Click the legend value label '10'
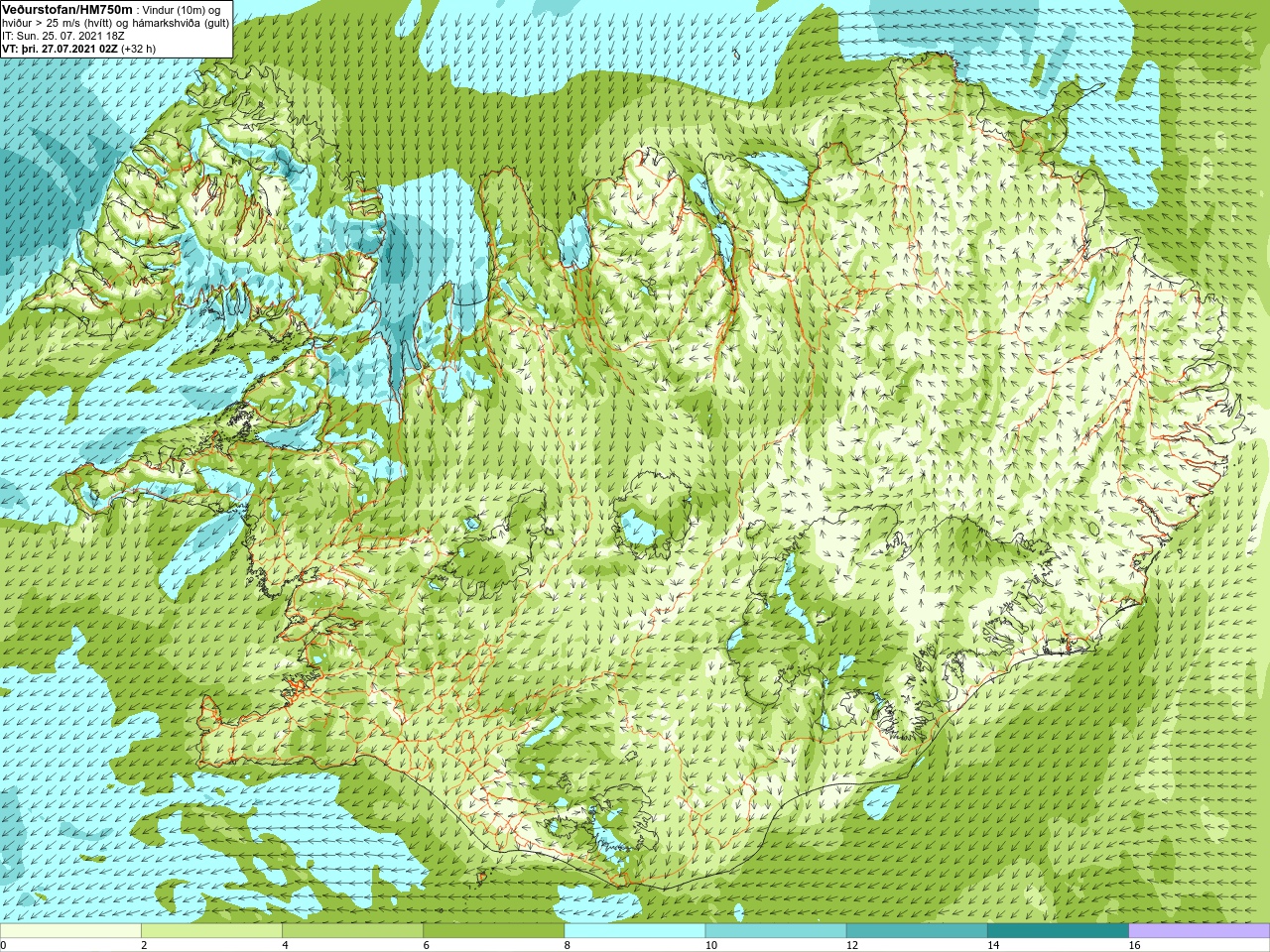Viewport: 1270px width, 952px height. coord(711,946)
